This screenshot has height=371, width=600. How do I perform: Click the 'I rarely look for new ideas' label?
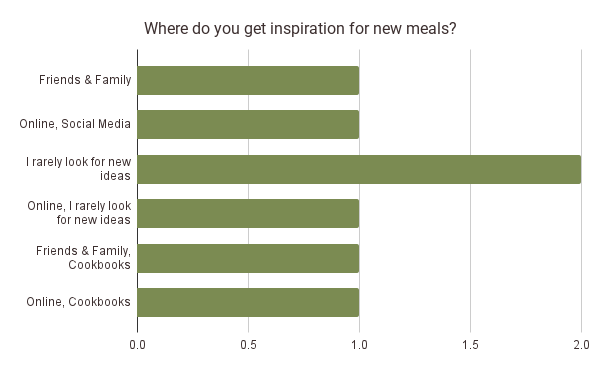coord(78,169)
